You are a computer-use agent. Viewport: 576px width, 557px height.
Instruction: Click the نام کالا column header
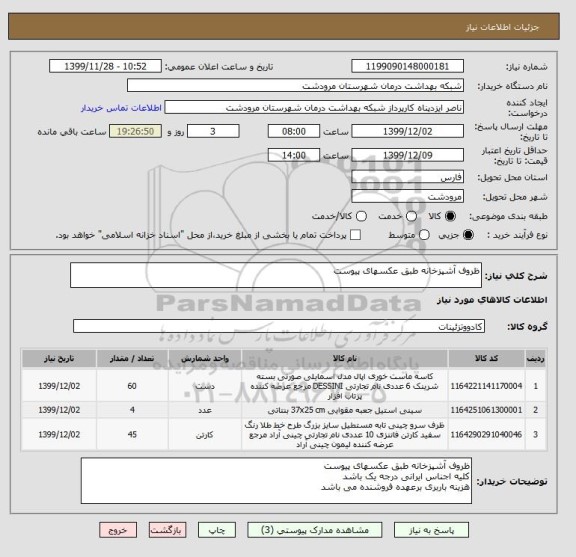pos(345,359)
